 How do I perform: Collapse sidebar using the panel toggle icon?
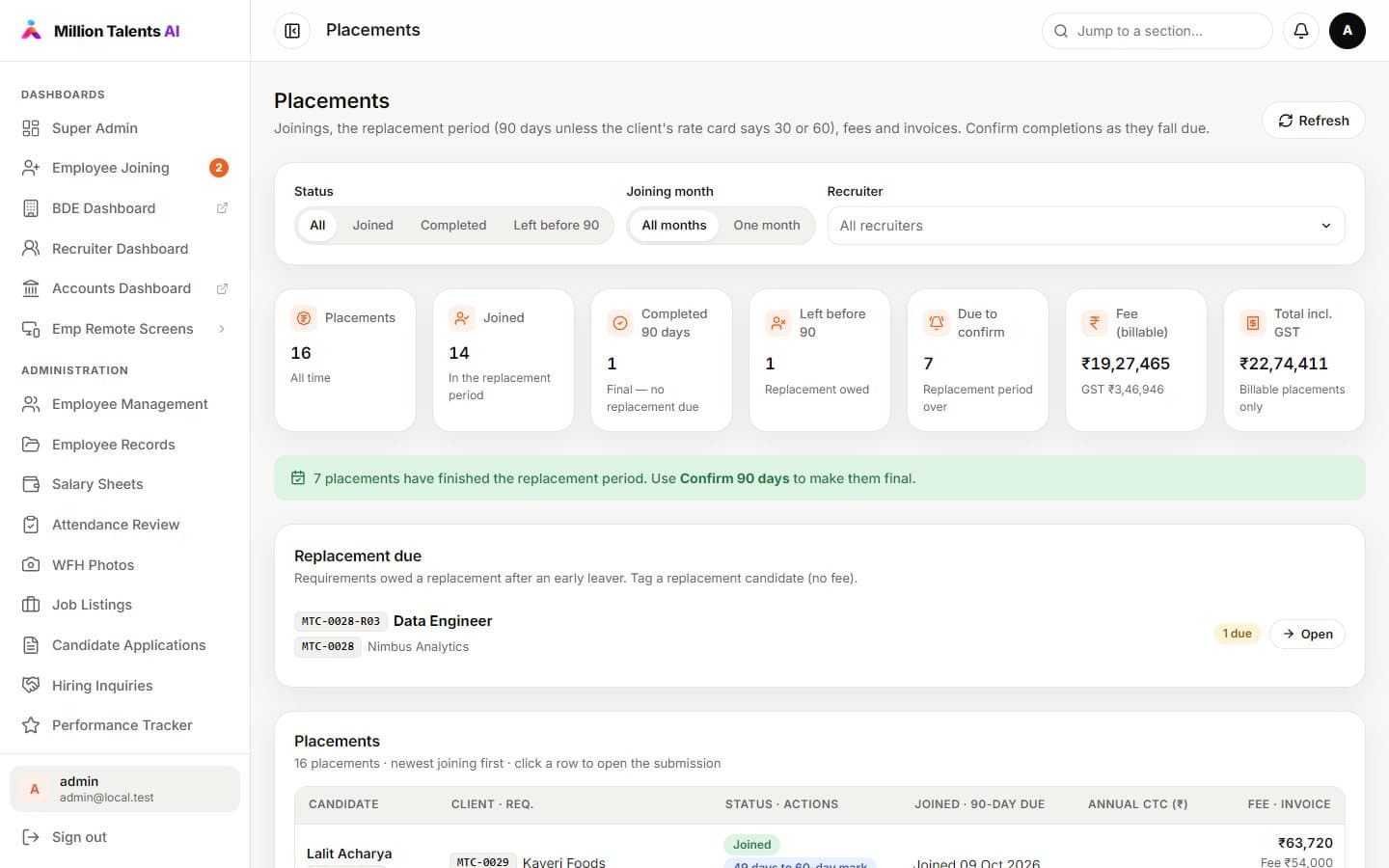pos(292,31)
